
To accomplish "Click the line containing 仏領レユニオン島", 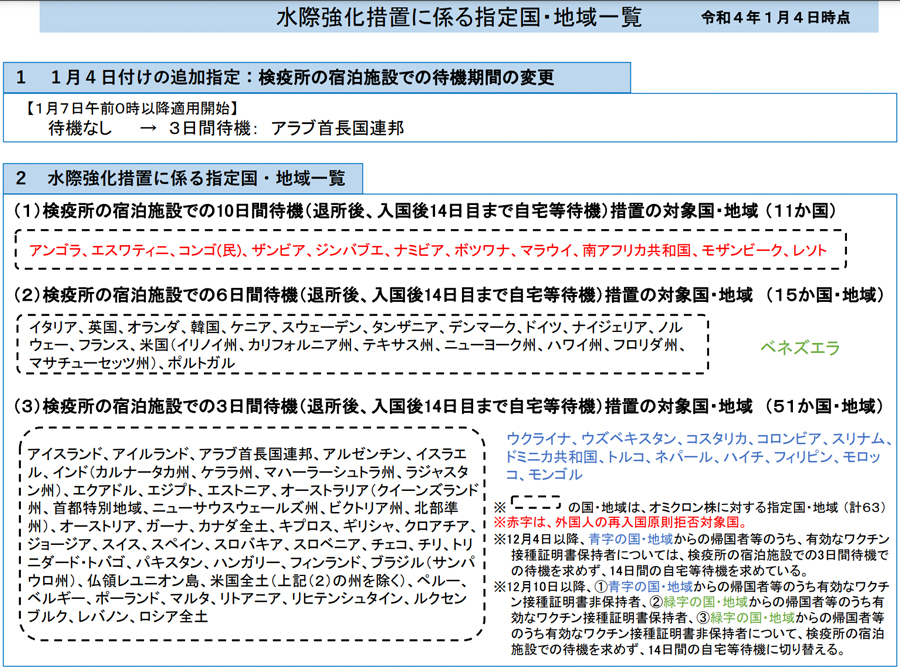I will tap(248, 580).
